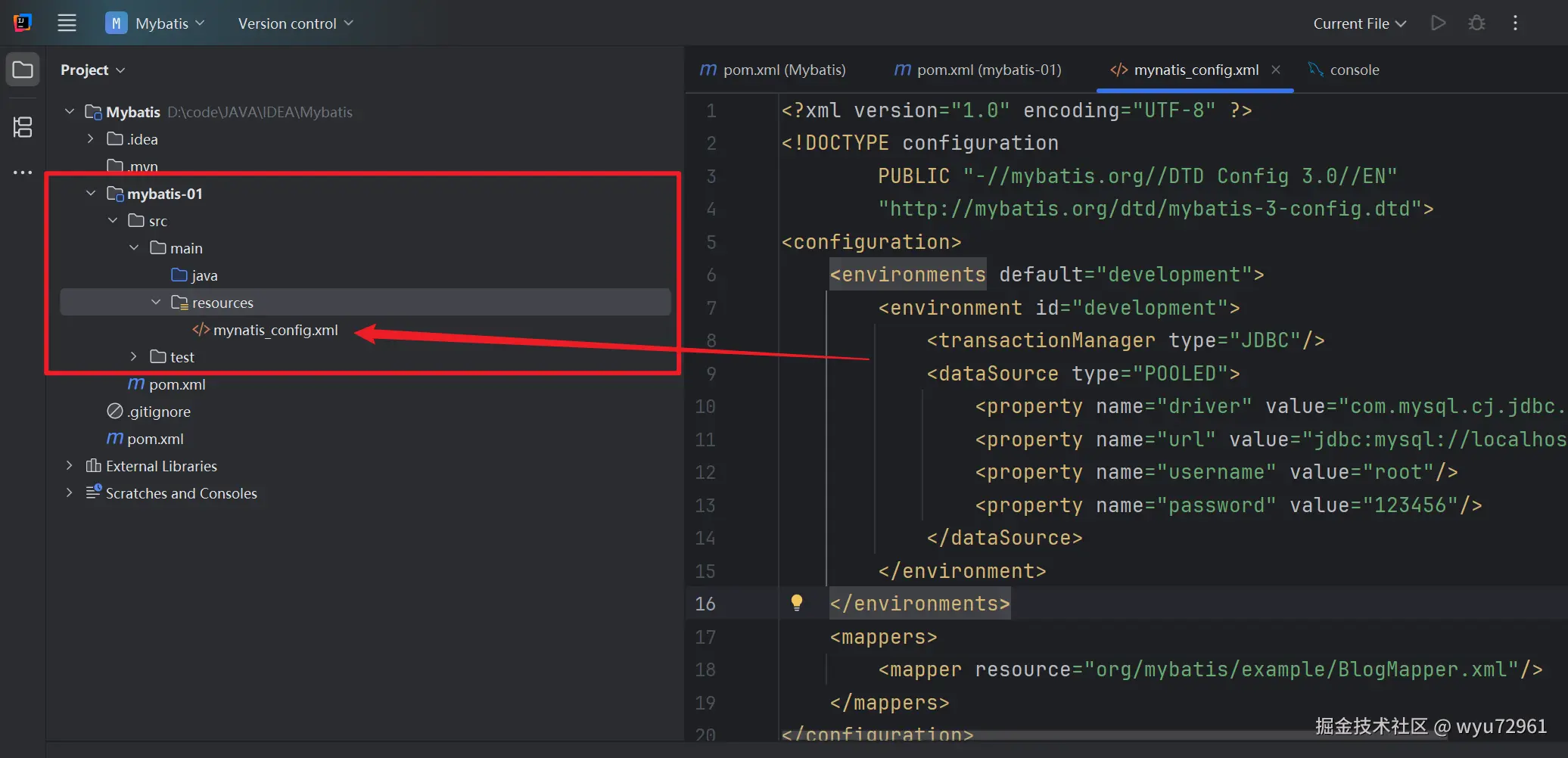This screenshot has height=758, width=1568.
Task: Open the more actions kebab menu
Action: pos(1515,23)
